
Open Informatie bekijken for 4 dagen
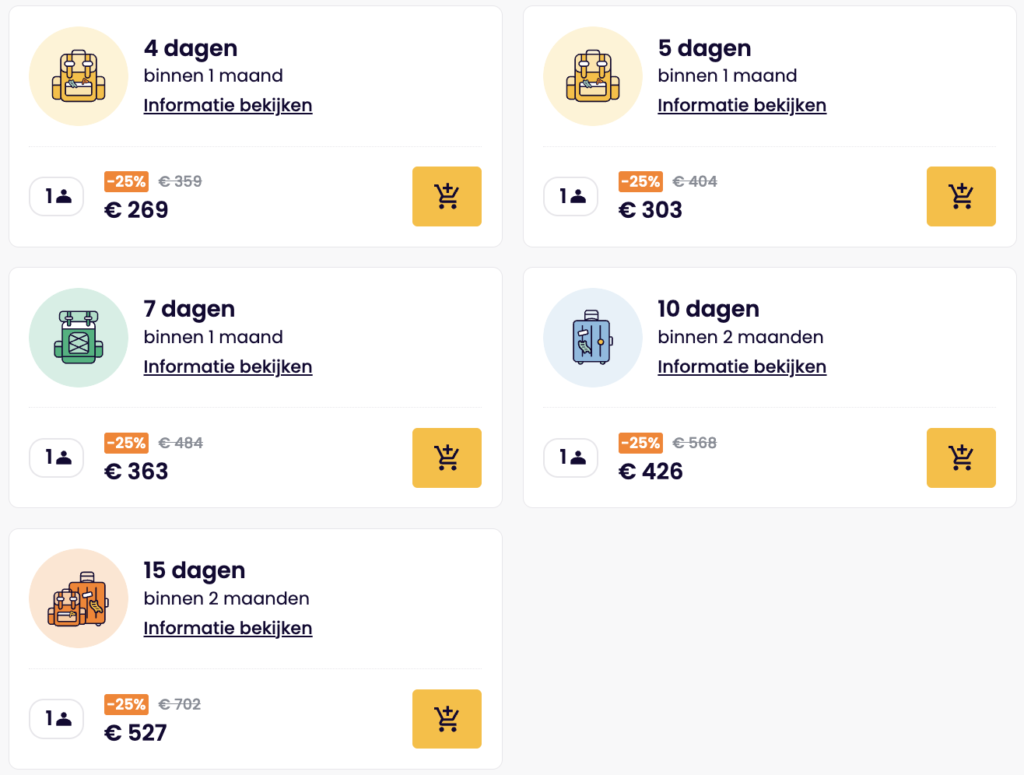click(x=227, y=104)
